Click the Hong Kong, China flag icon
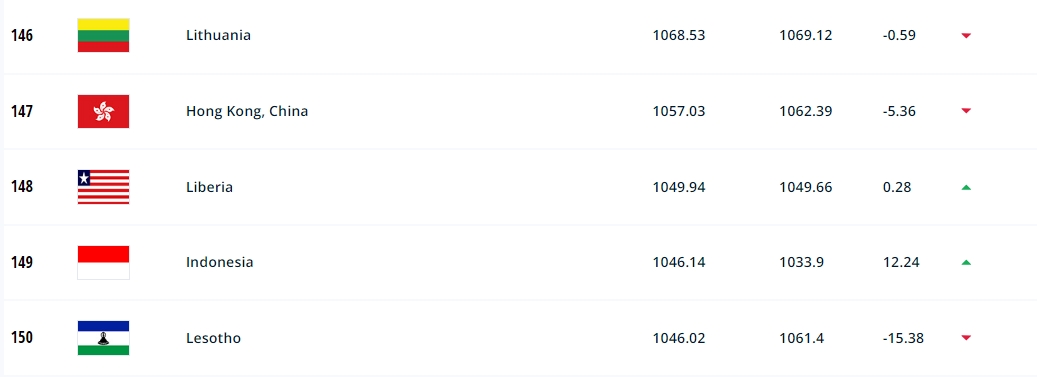The width and height of the screenshot is (1037, 377). pyautogui.click(x=103, y=111)
